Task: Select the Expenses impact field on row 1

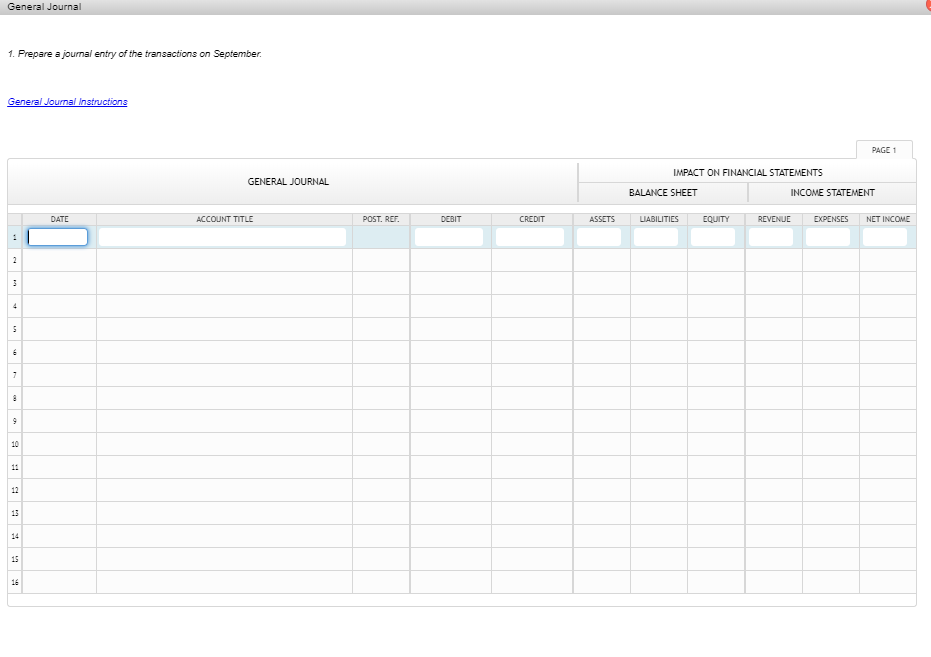Action: click(x=828, y=237)
